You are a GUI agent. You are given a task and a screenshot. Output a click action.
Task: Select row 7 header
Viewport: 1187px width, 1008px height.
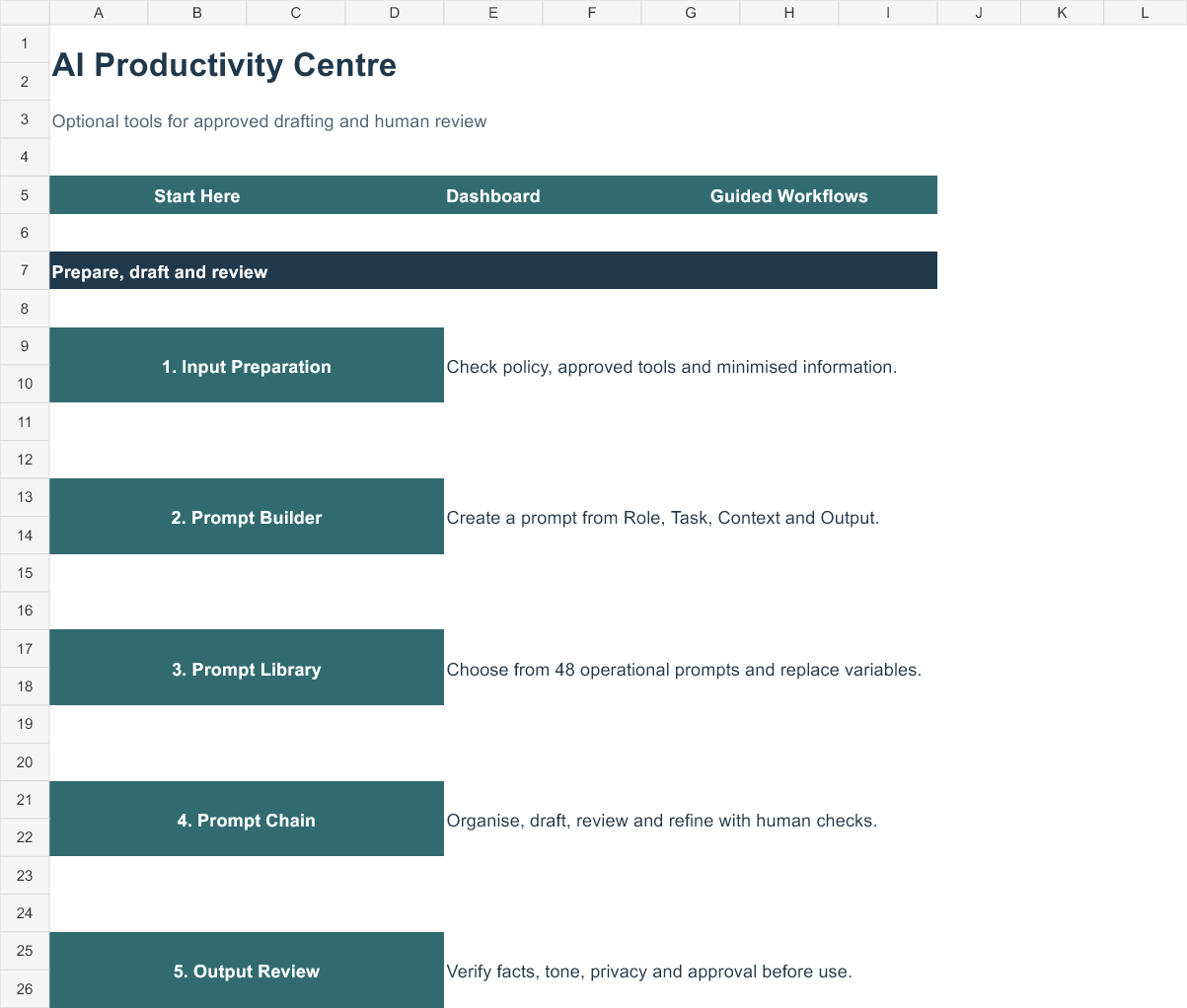point(25,270)
